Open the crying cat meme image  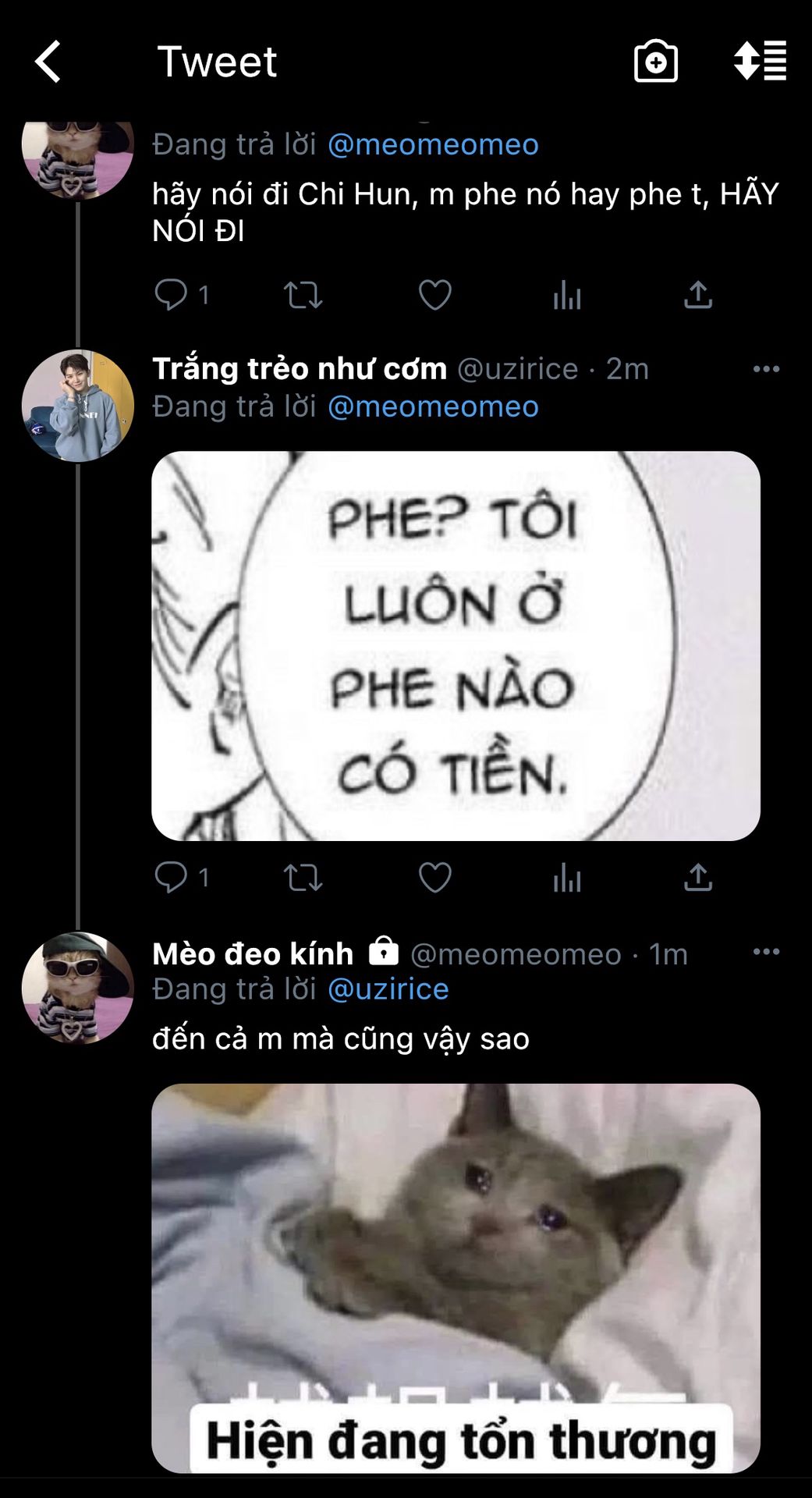(x=456, y=1277)
